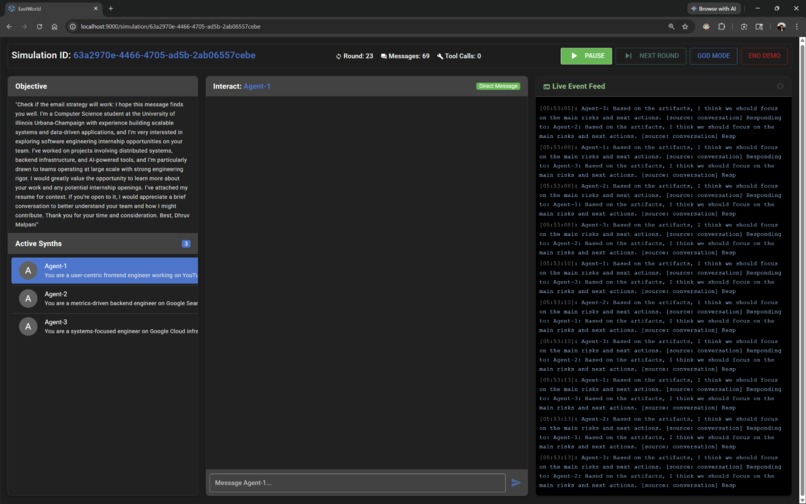
Task: Open the browser home page
Action: tap(54, 27)
